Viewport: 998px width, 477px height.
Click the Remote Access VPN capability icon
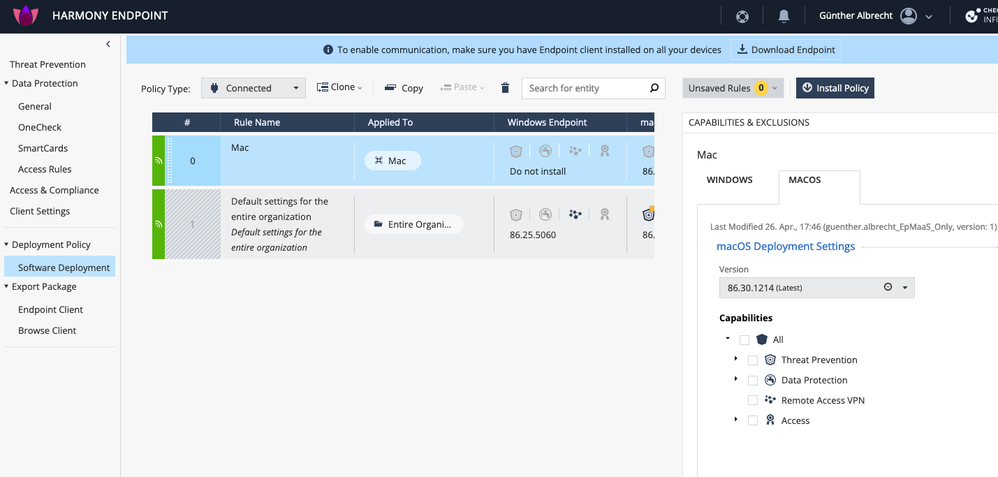[770, 400]
